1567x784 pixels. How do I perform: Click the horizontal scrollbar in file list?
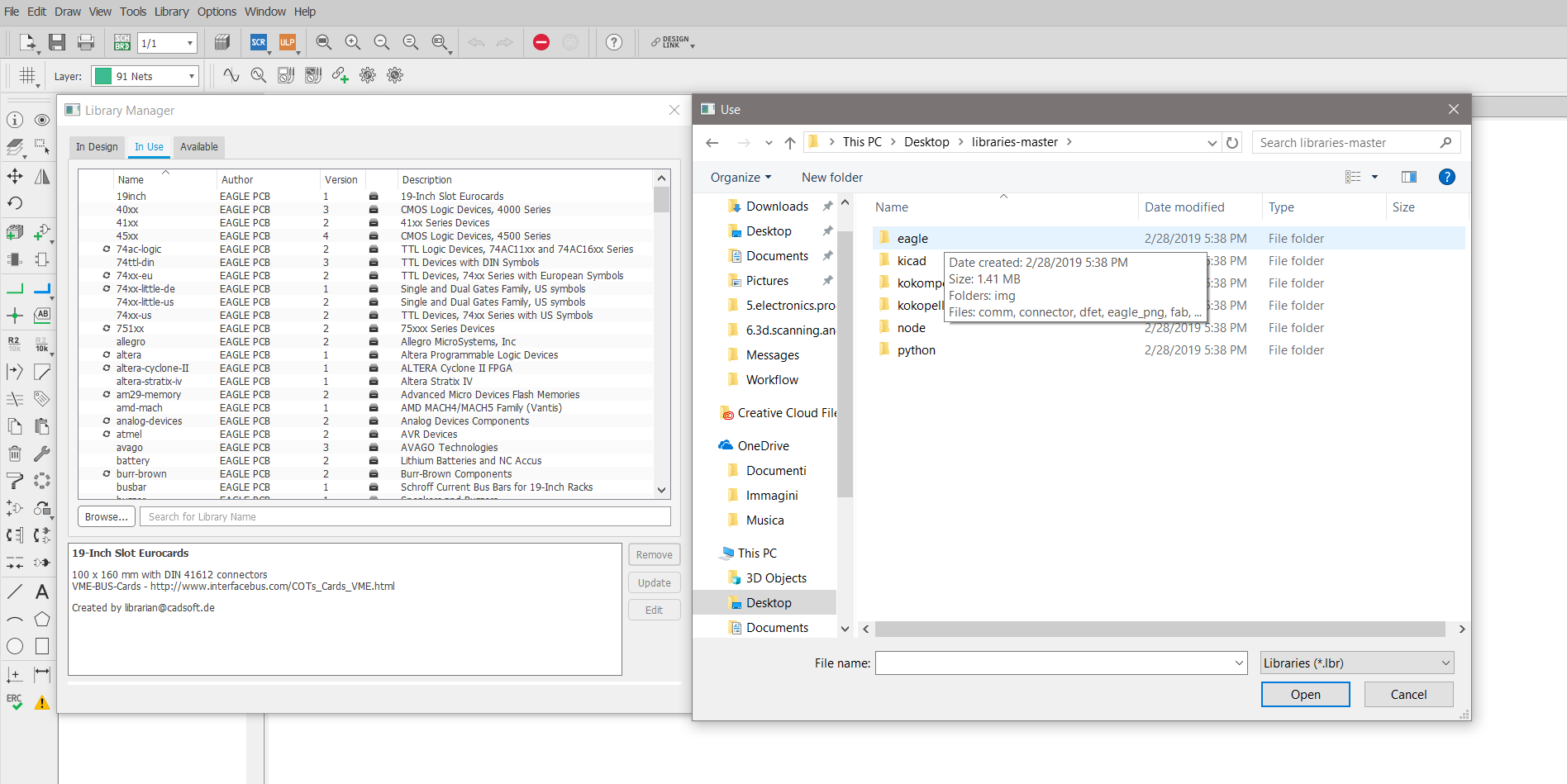coord(1160,630)
